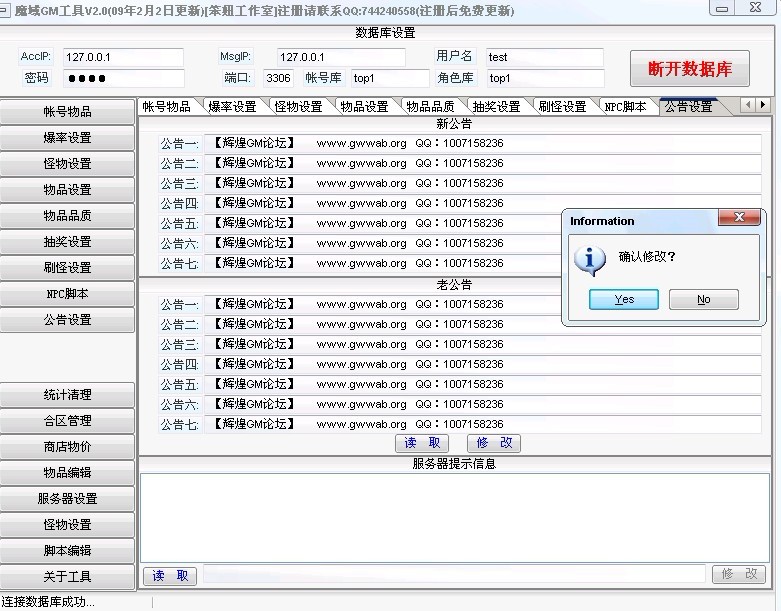Screen dimensions: 781x611
Task: Click No in the Information dialog
Action: (x=703, y=299)
